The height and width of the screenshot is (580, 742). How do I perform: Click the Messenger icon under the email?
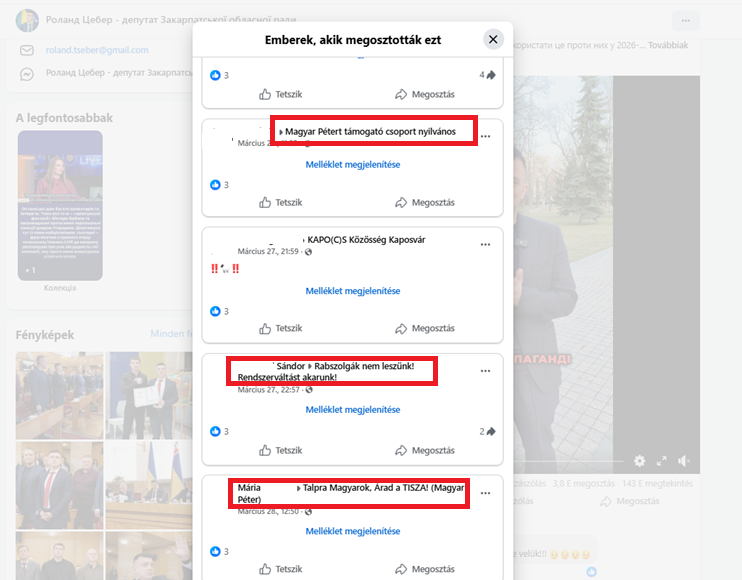tap(28, 74)
